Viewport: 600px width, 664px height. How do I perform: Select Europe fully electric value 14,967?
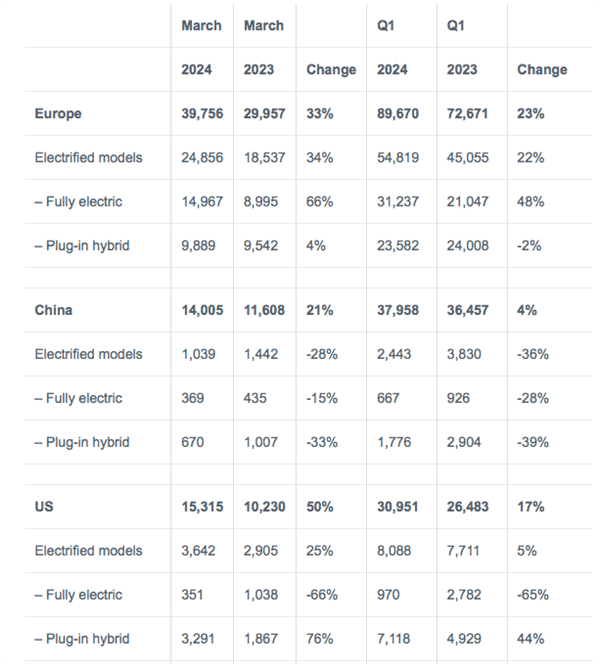[203, 202]
